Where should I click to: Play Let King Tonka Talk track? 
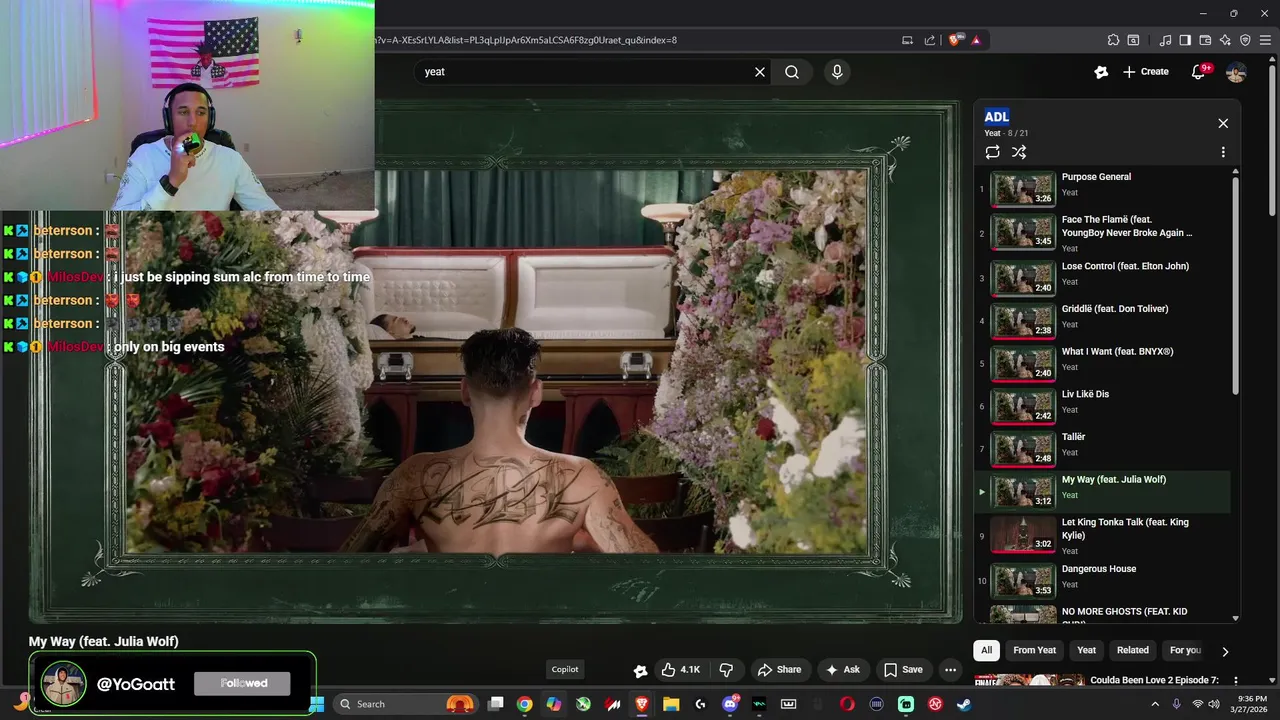[x=1103, y=535]
